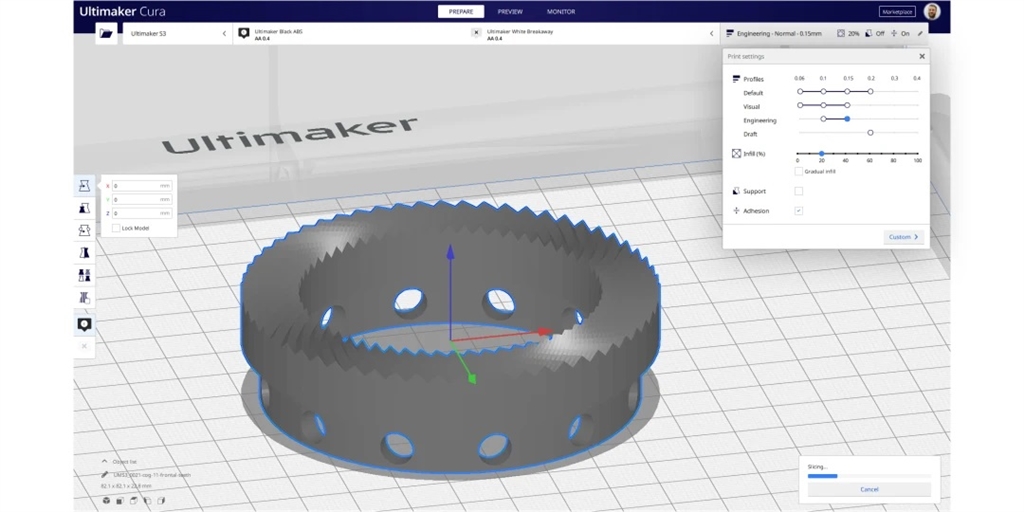Image resolution: width=1024 pixels, height=512 pixels.
Task: Open Per Model Settings tool
Action: click(84, 275)
